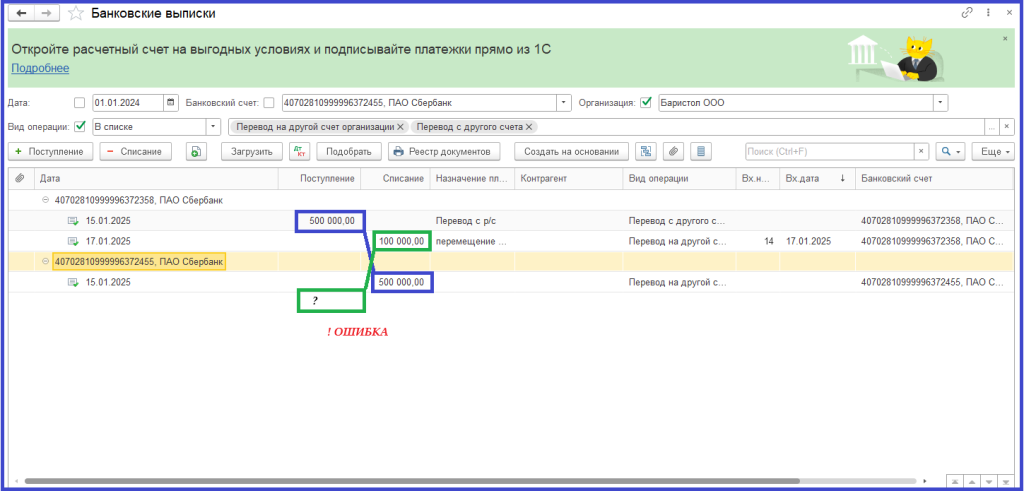Click the Дт/Кт postings icon
This screenshot has width=1024, height=491.
[299, 152]
